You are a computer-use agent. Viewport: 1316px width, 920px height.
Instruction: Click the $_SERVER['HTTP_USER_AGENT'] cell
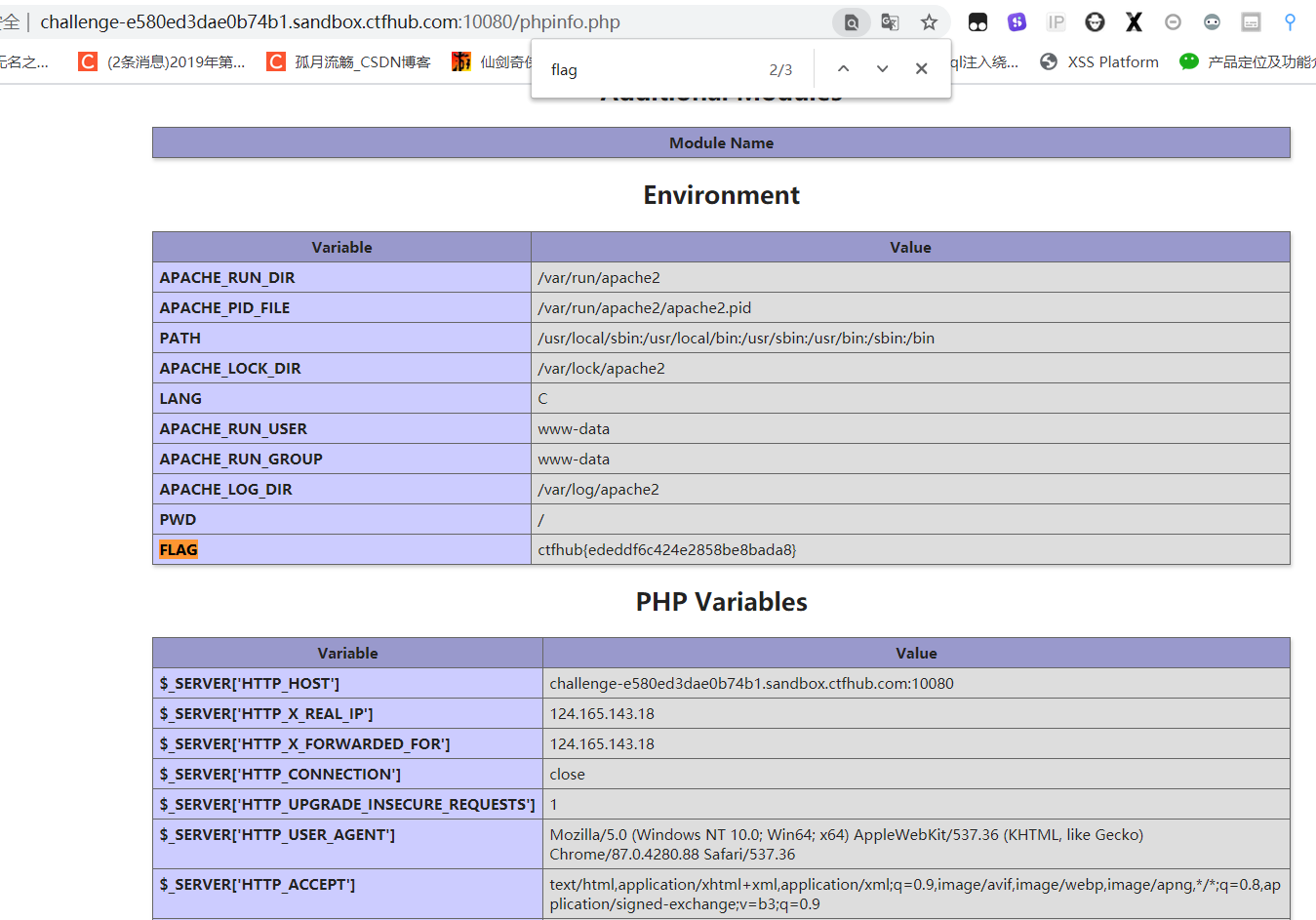[347, 844]
